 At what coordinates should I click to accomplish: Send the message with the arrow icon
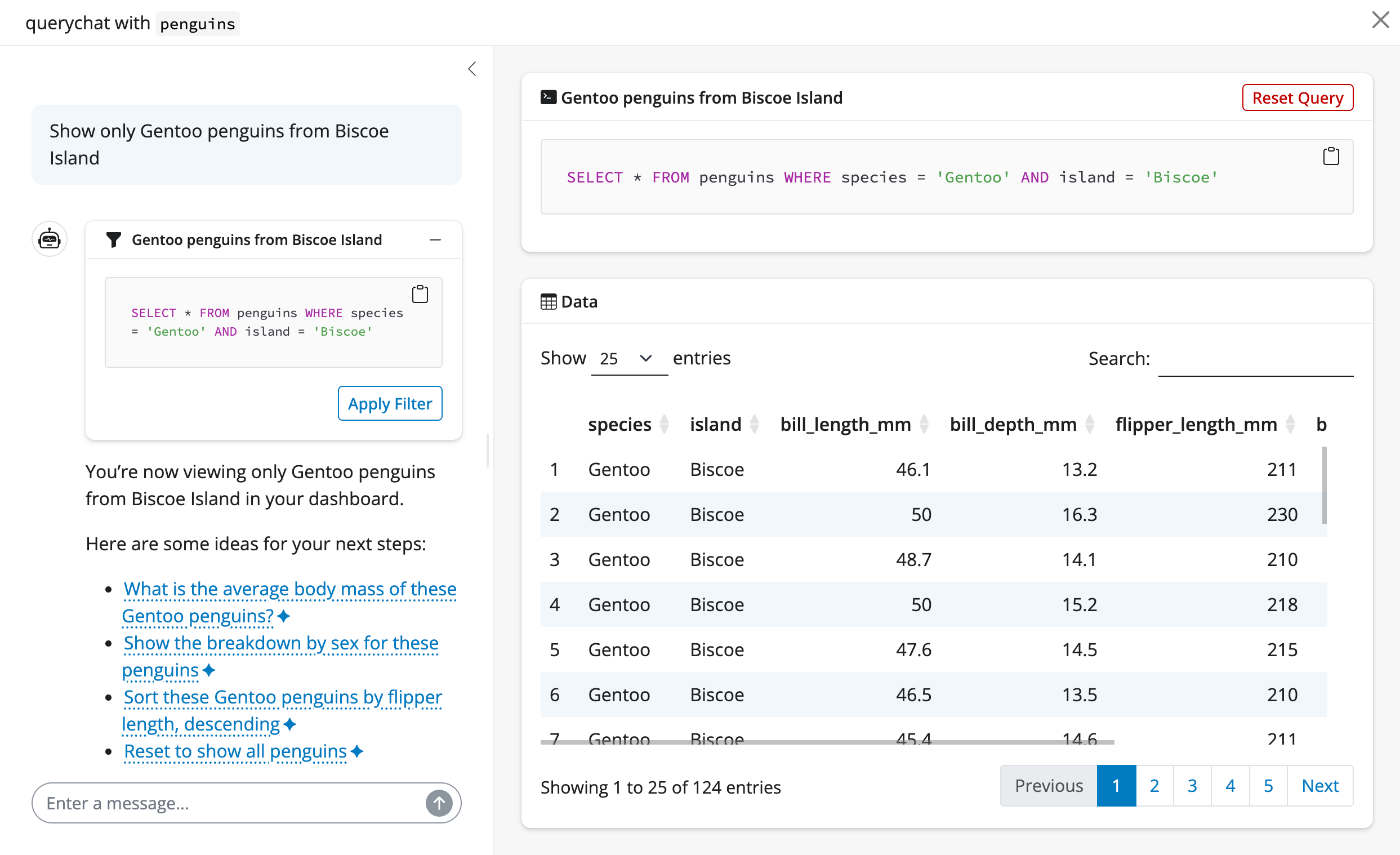[x=439, y=803]
